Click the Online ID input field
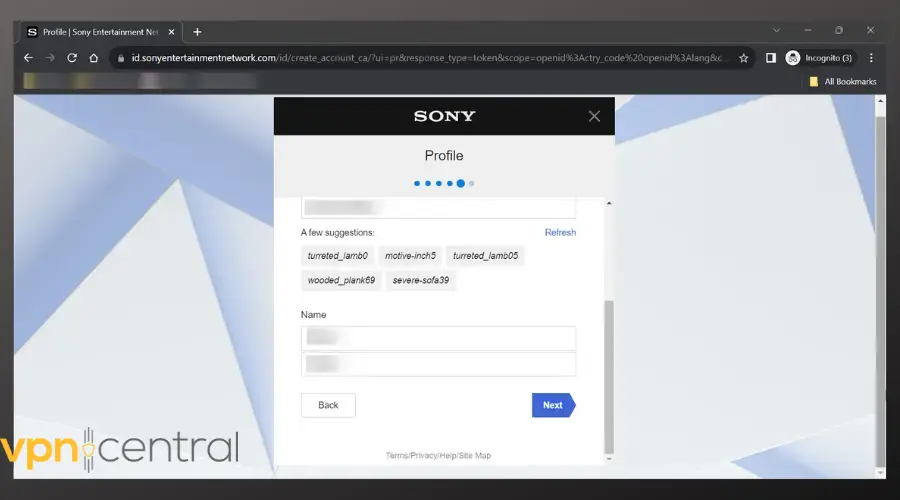900x500 pixels. pyautogui.click(x=439, y=207)
